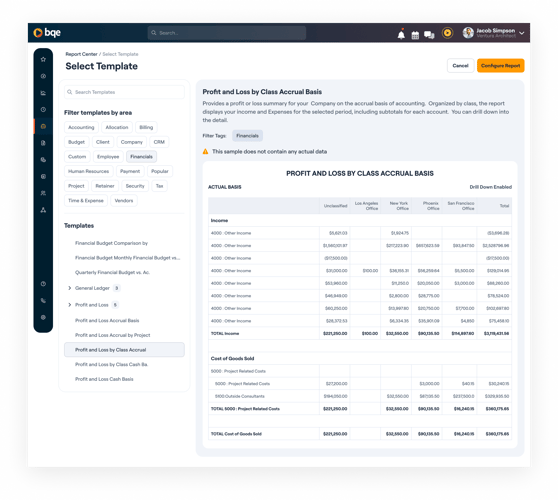Screen dimensions: 558x500
Task: Click the Los Angeles Office column header
Action: click(x=366, y=206)
